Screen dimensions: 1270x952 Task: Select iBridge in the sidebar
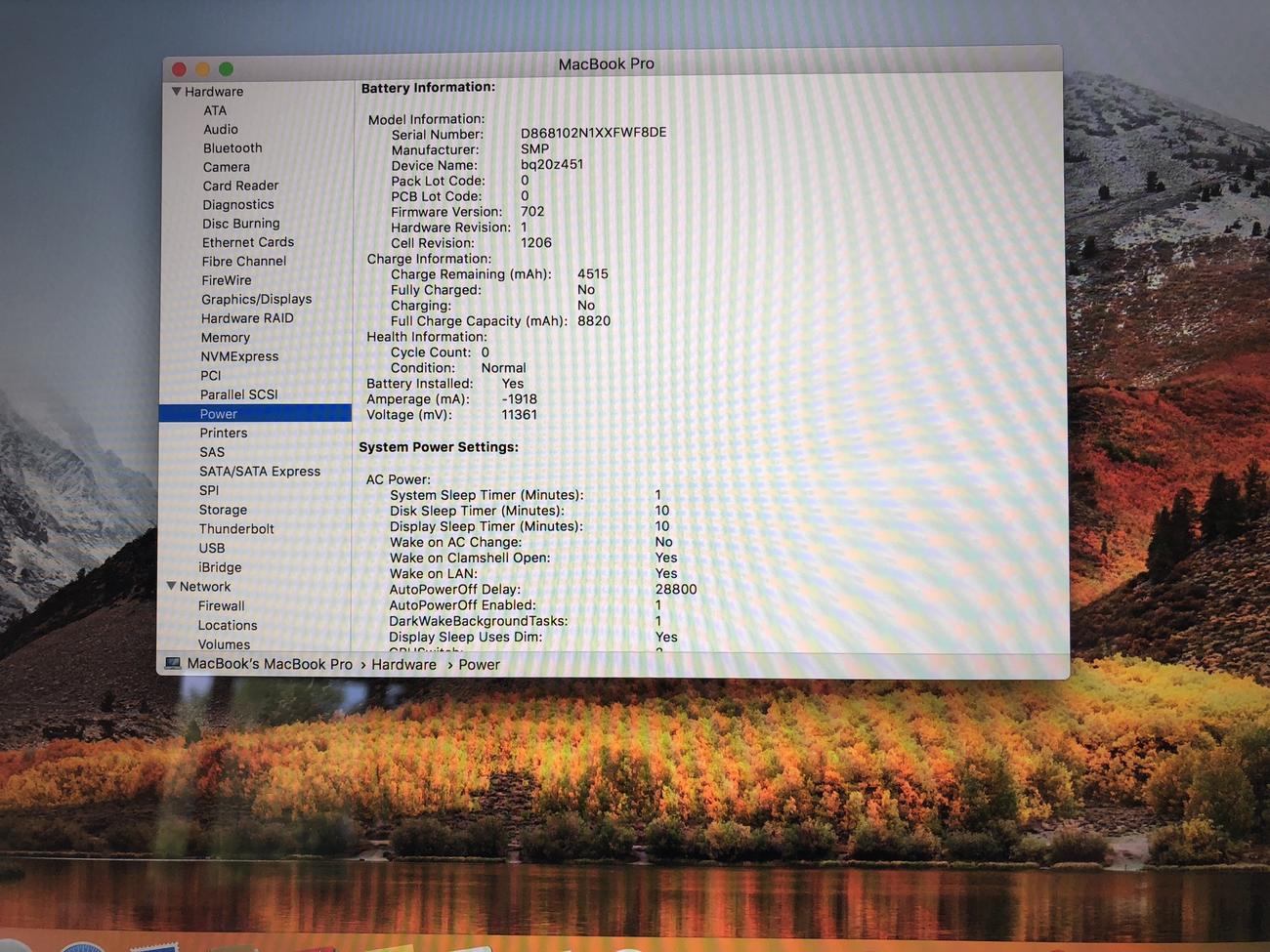[x=220, y=567]
